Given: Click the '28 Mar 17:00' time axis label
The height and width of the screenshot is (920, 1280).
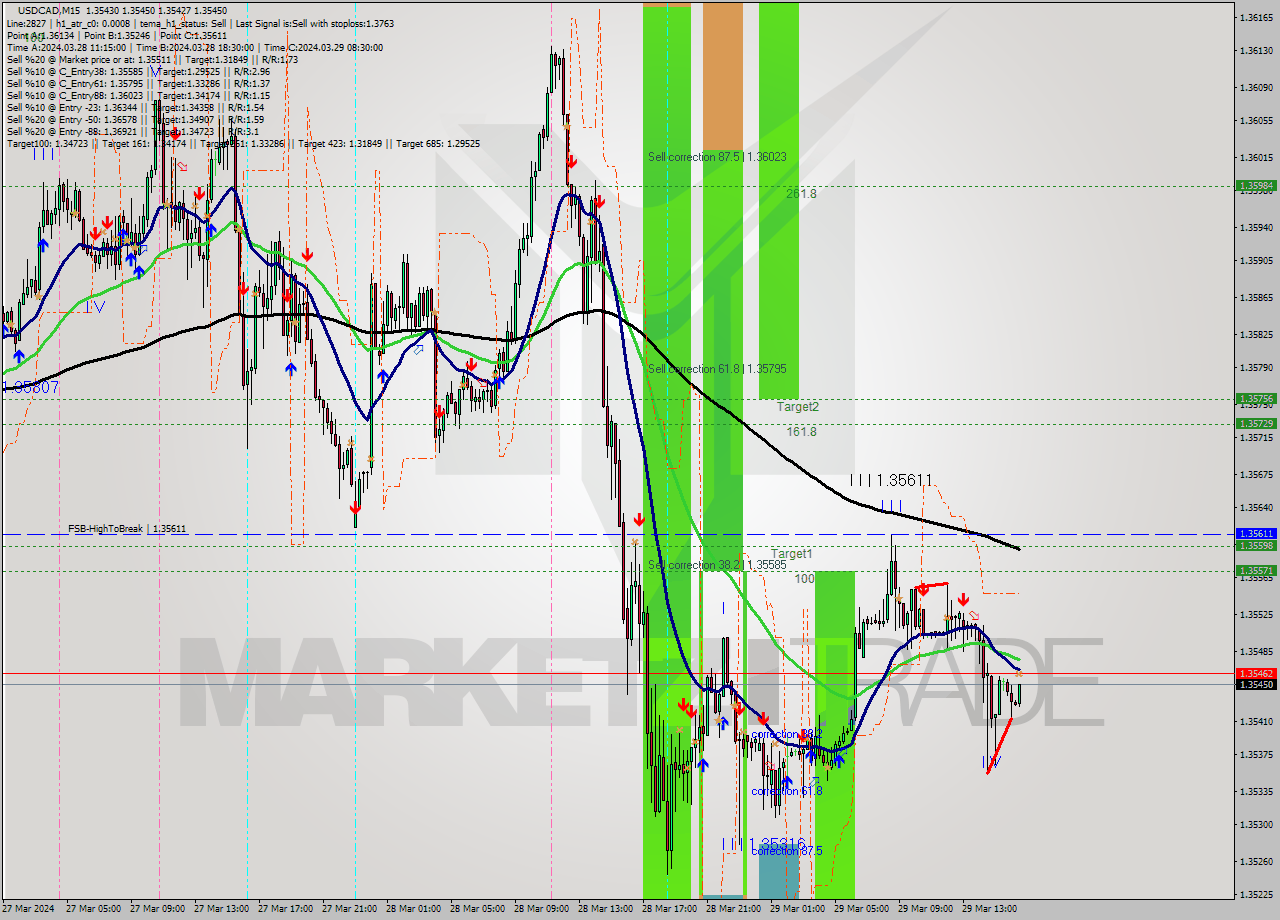Looking at the screenshot, I should tap(669, 909).
